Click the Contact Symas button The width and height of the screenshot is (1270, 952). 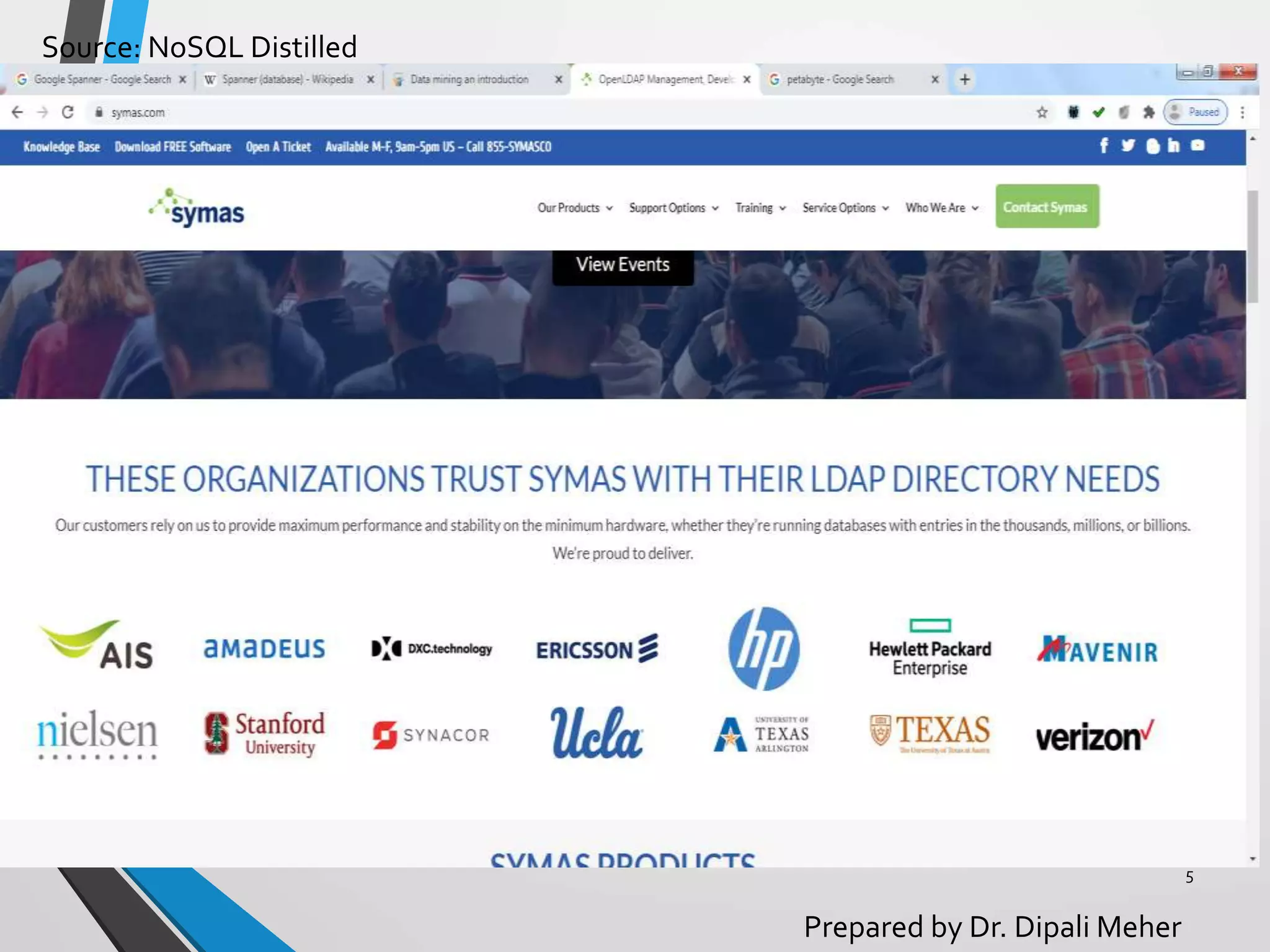(x=1047, y=206)
